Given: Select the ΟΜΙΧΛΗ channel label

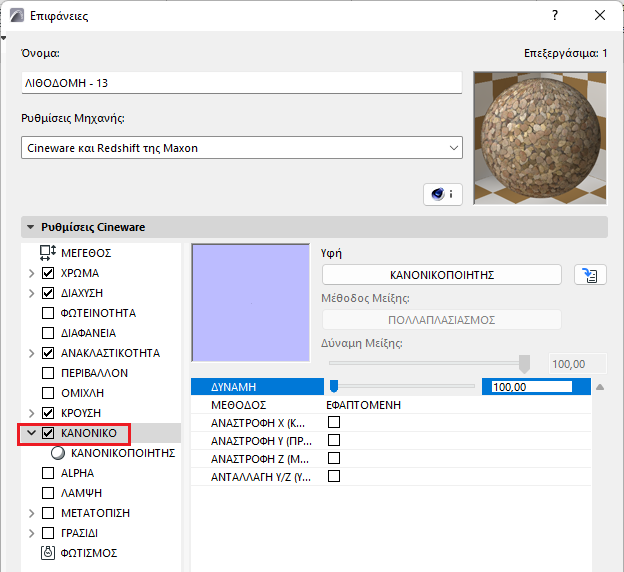Looking at the screenshot, I should pyautogui.click(x=82, y=393).
